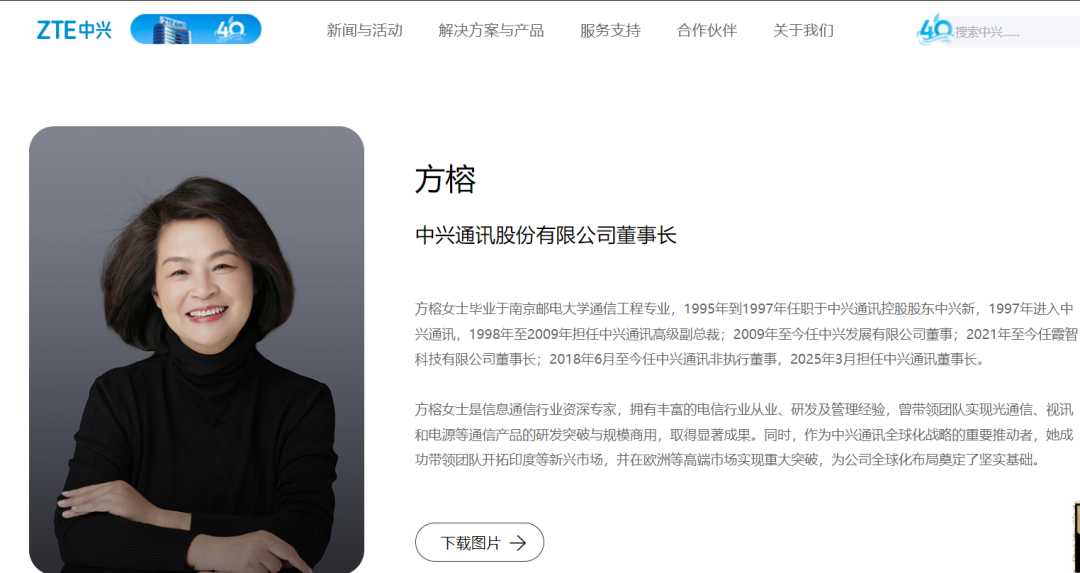Open the 解决方案与产品 menu
Image resolution: width=1080 pixels, height=573 pixels.
coord(491,30)
